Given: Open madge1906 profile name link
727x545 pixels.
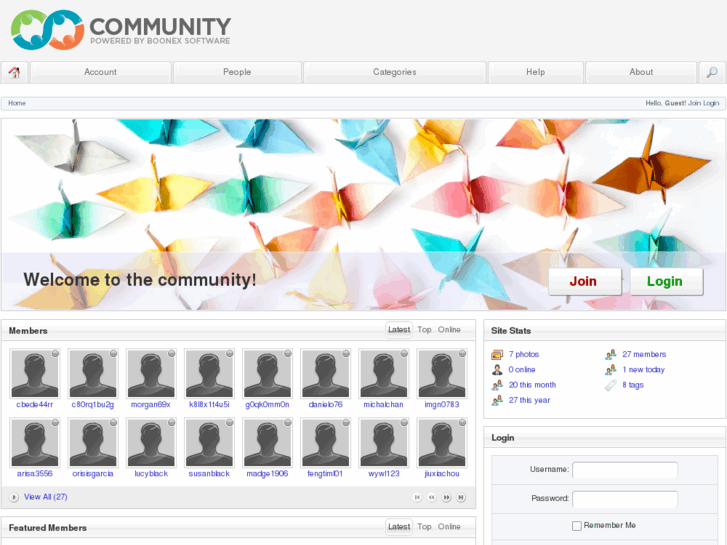Looking at the screenshot, I should [x=267, y=474].
